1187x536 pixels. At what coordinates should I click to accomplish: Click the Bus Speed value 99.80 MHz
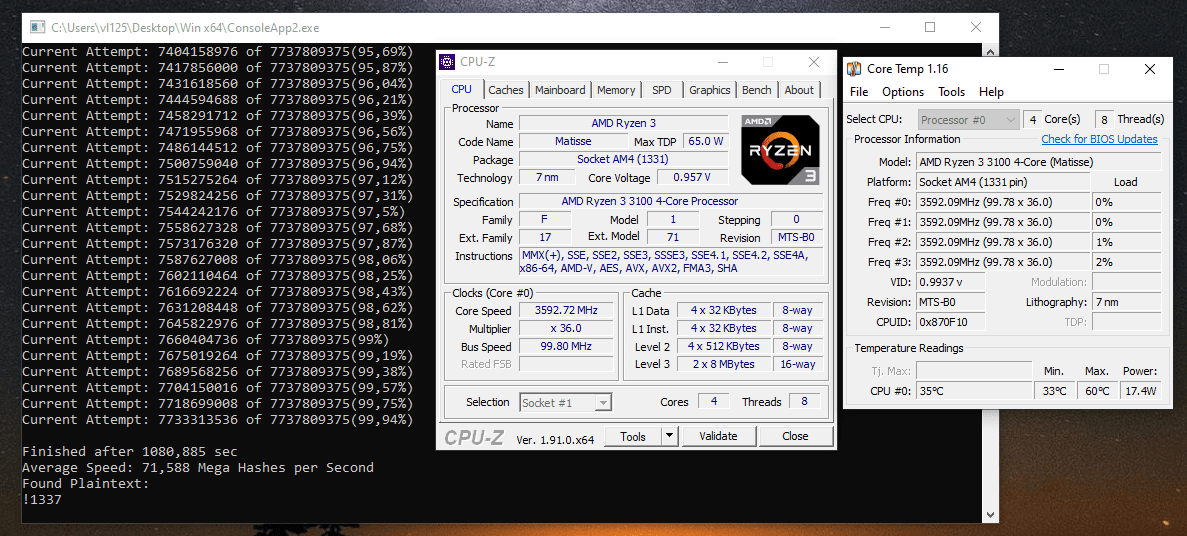pyautogui.click(x=565, y=347)
